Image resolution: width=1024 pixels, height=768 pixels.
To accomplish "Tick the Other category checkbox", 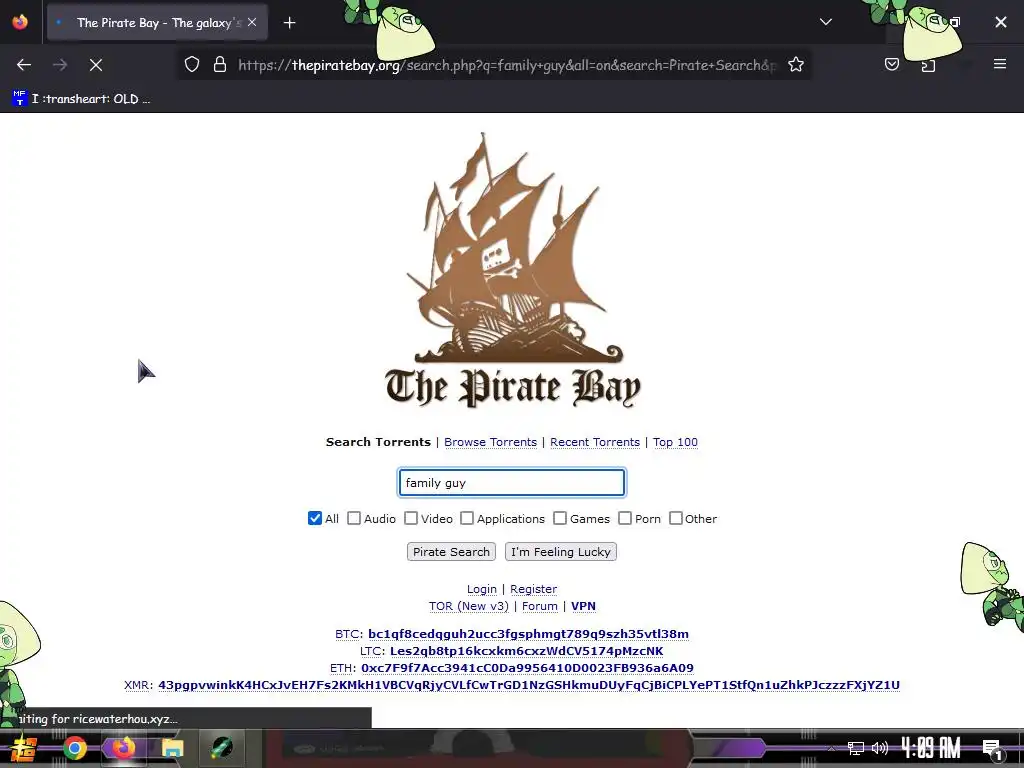I will click(676, 519).
